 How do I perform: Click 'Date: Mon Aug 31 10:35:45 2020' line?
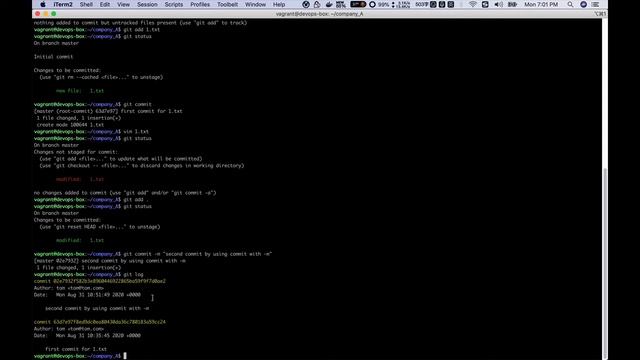pyautogui.click(x=87, y=336)
